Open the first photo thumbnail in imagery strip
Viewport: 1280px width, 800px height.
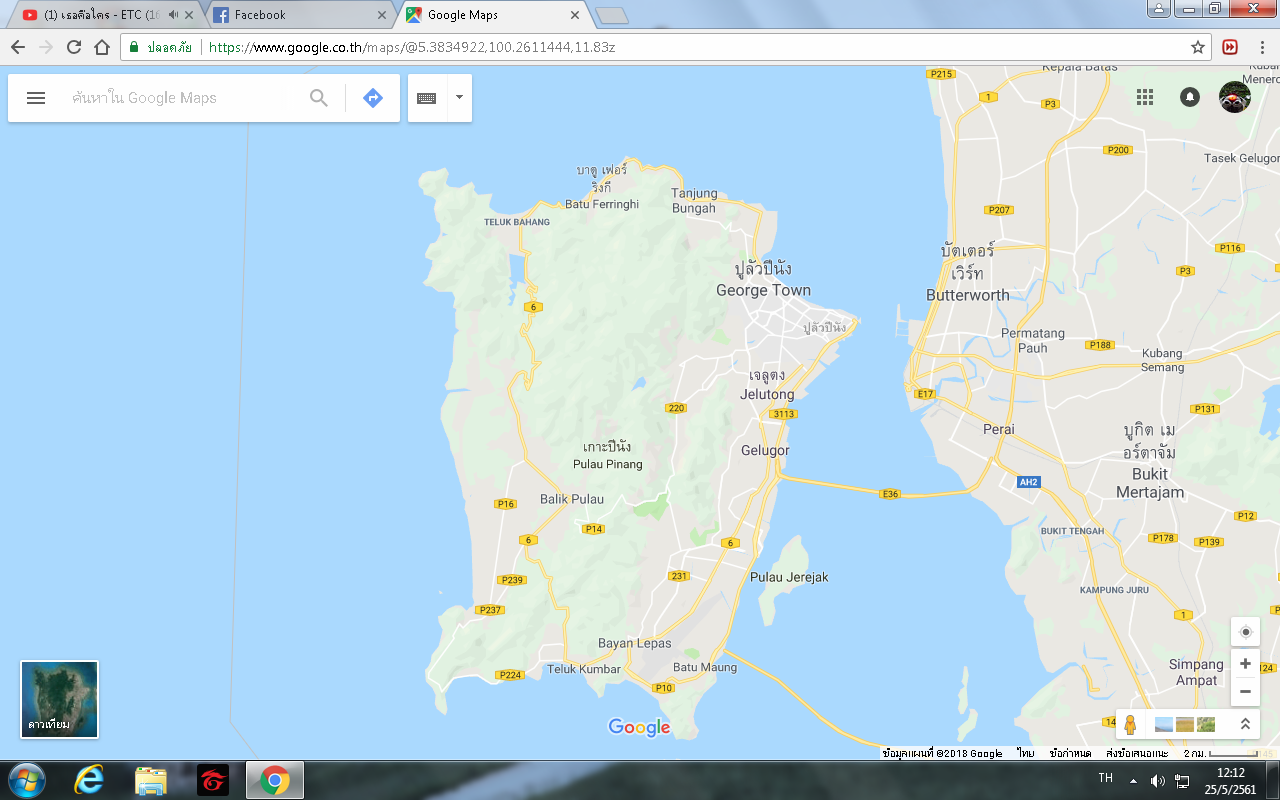tap(1163, 724)
